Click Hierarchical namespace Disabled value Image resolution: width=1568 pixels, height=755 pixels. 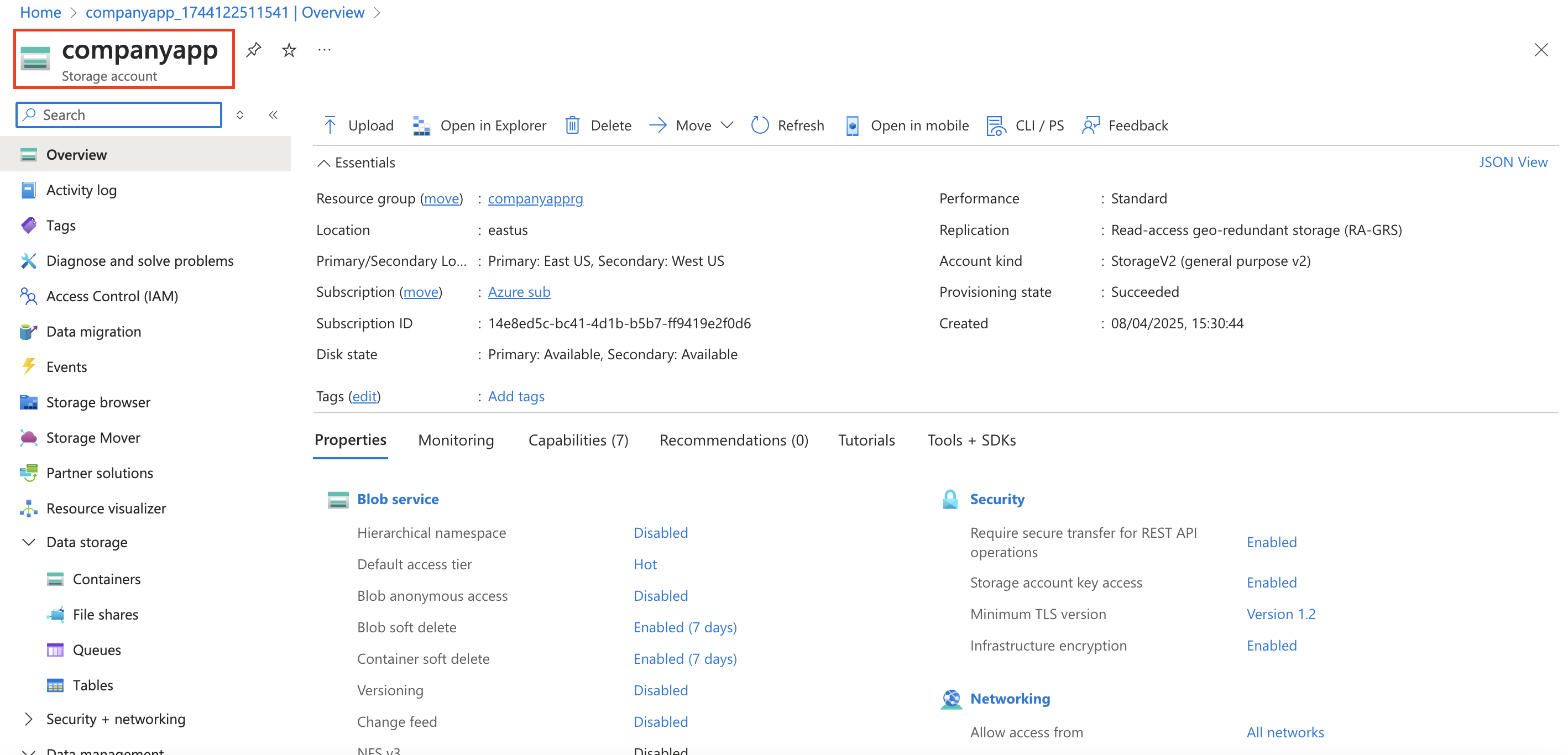point(661,532)
